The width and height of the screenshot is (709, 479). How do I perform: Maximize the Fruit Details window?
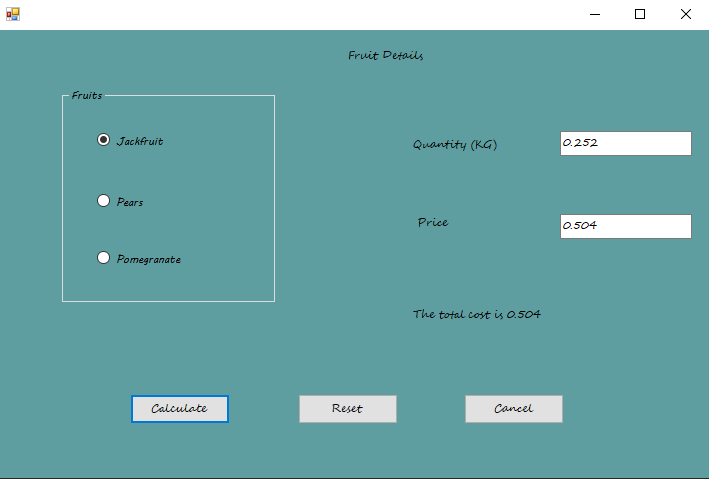pos(640,14)
